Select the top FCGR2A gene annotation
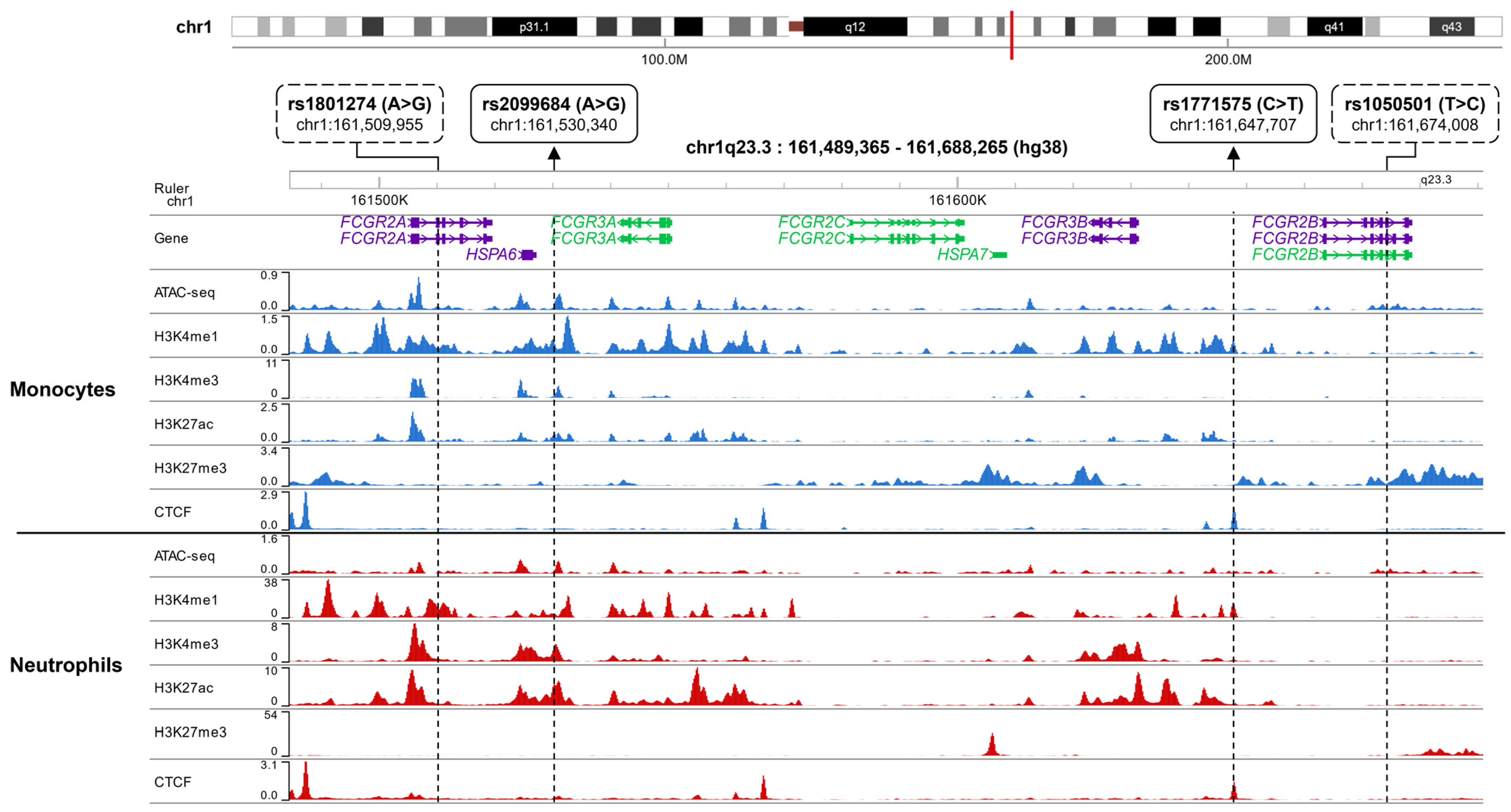 (x=373, y=222)
